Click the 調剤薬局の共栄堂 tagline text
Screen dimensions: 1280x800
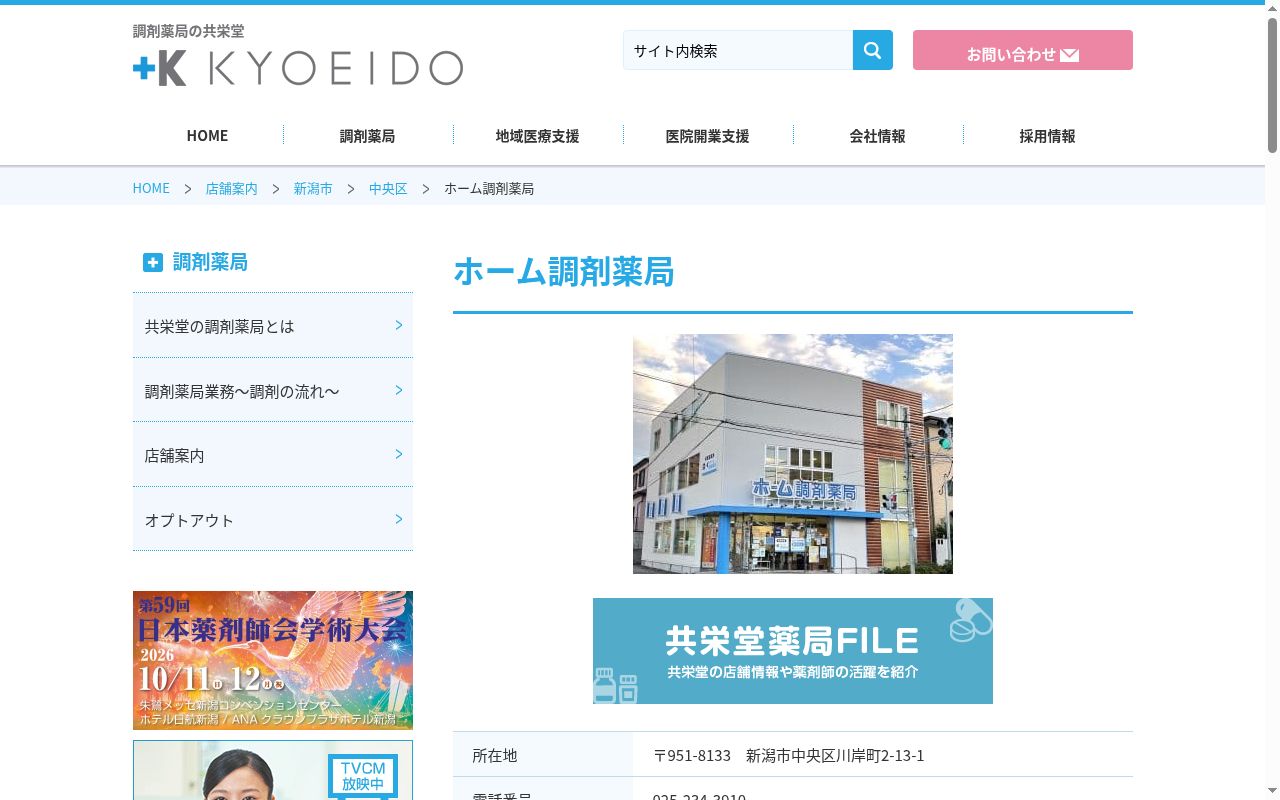click(188, 31)
